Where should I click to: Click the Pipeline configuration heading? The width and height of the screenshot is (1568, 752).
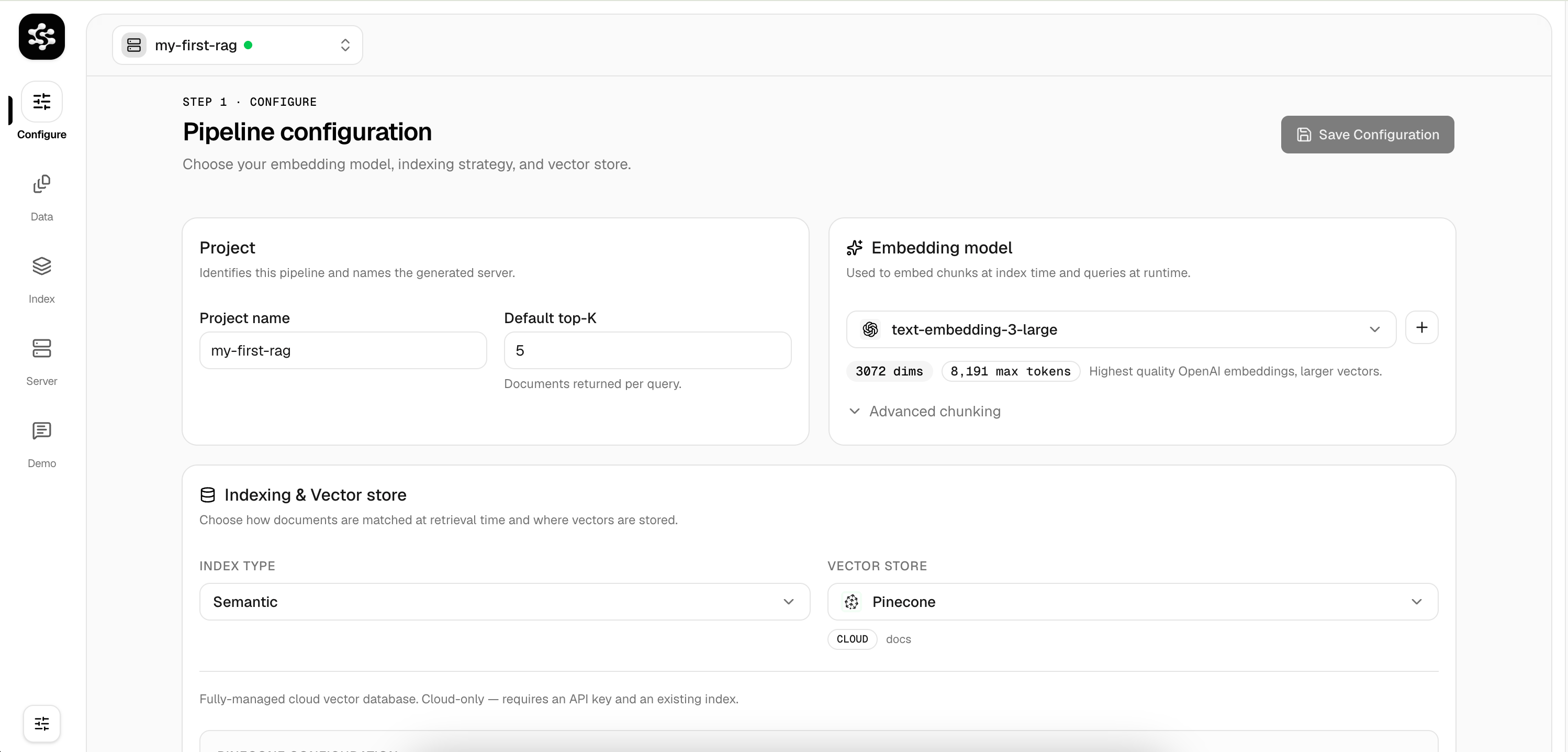(x=307, y=132)
